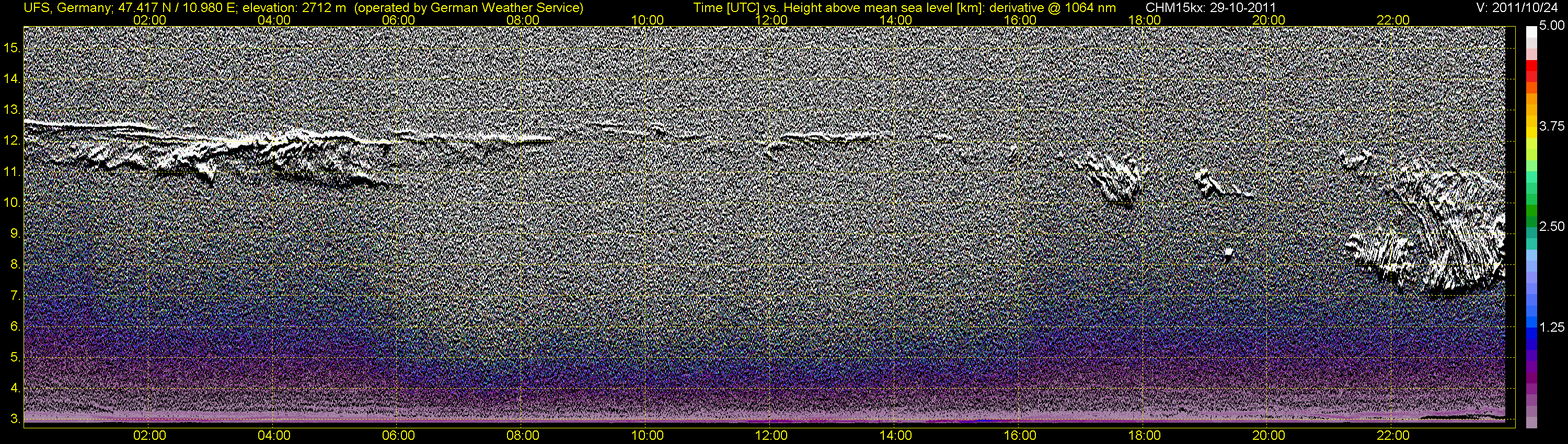This screenshot has height=444, width=1568.
Task: Click the 11. km height axis label
Action: tap(11, 172)
